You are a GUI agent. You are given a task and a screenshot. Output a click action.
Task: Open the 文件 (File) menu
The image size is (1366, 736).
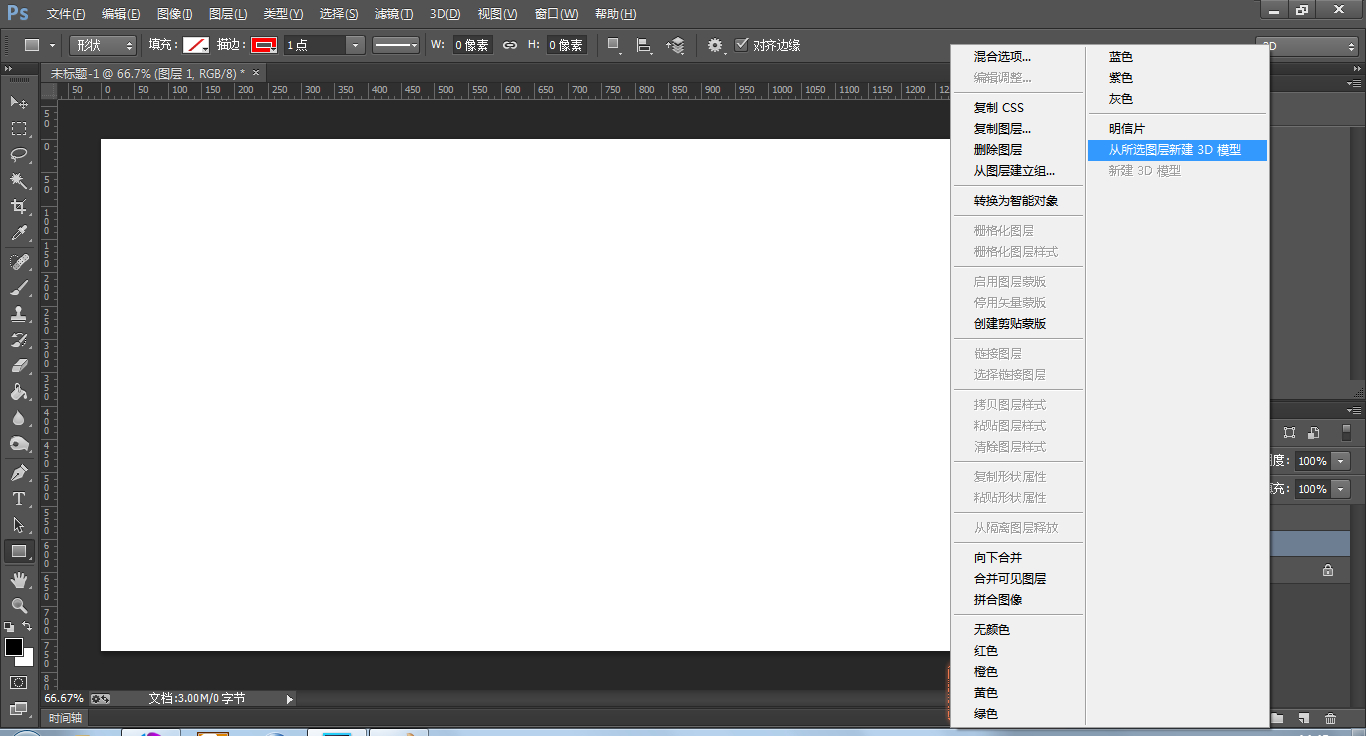coord(66,14)
